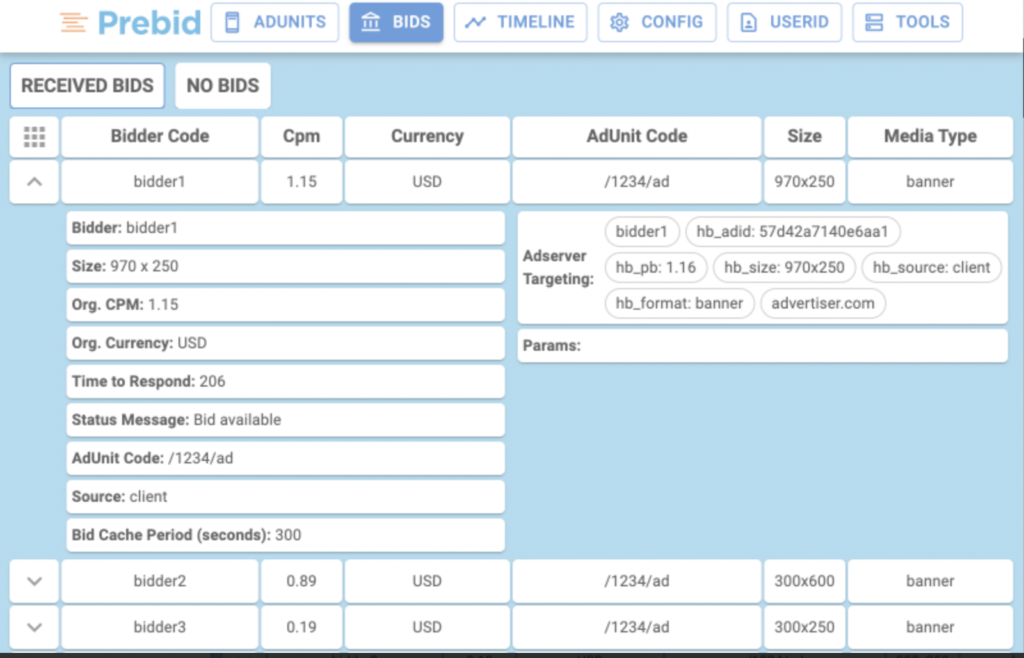Viewport: 1024px width, 658px height.
Task: Open the Tools tab
Action: point(907,22)
